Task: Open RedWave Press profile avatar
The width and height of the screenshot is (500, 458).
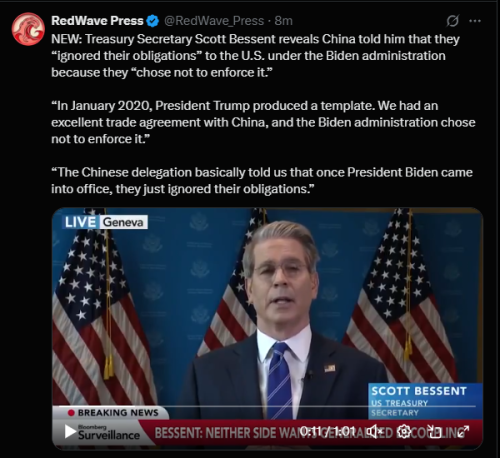Action: point(28,29)
